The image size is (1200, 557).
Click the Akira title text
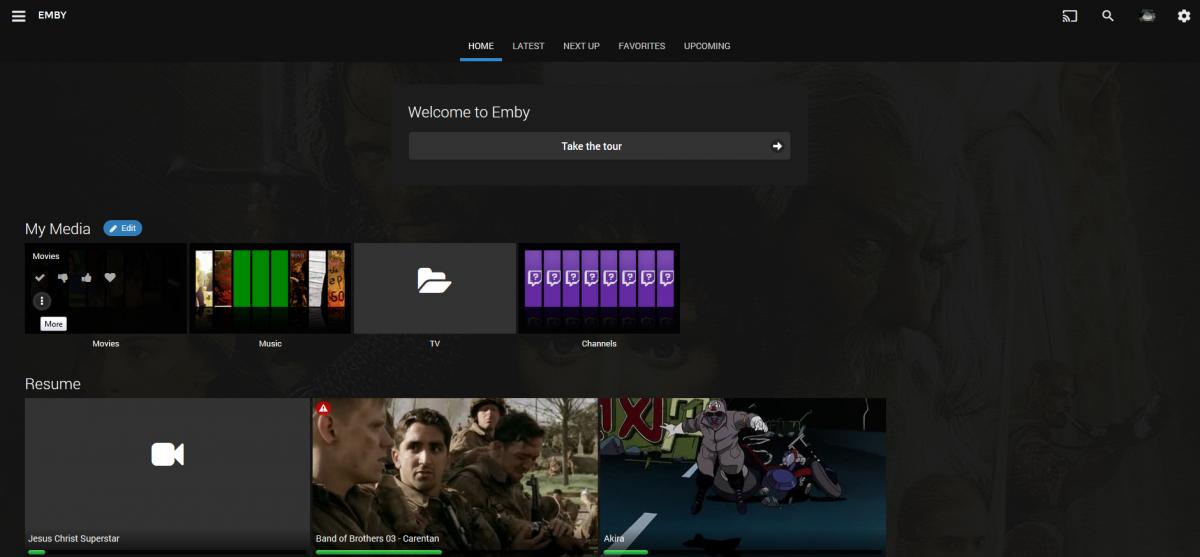click(x=613, y=539)
